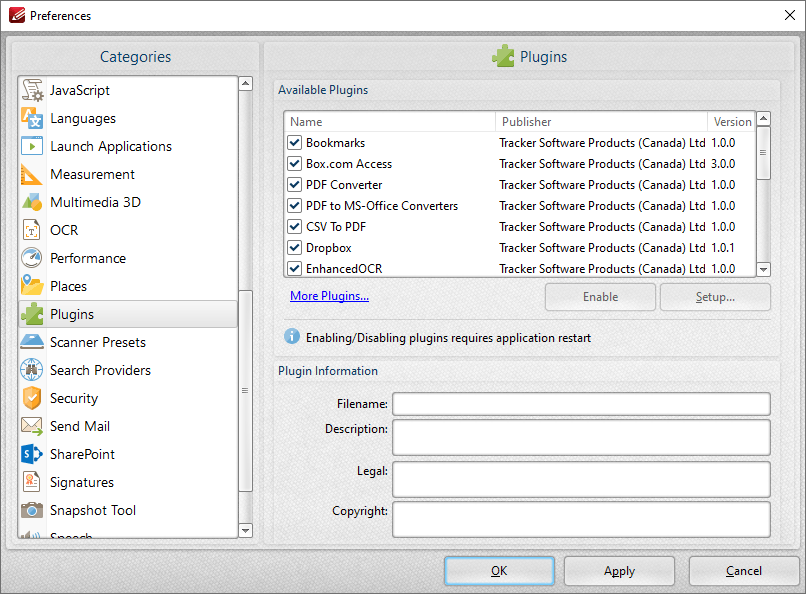Uncheck the Bookmarks plugin checkbox
Viewport: 806px width, 594px height.
295,142
